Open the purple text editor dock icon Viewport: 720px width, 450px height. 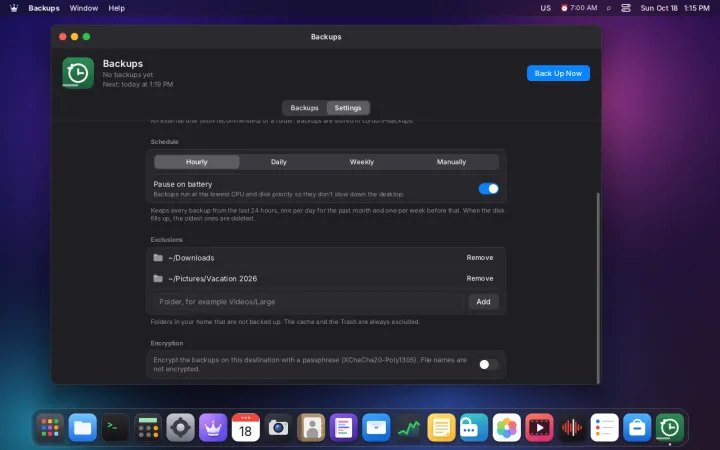point(343,428)
